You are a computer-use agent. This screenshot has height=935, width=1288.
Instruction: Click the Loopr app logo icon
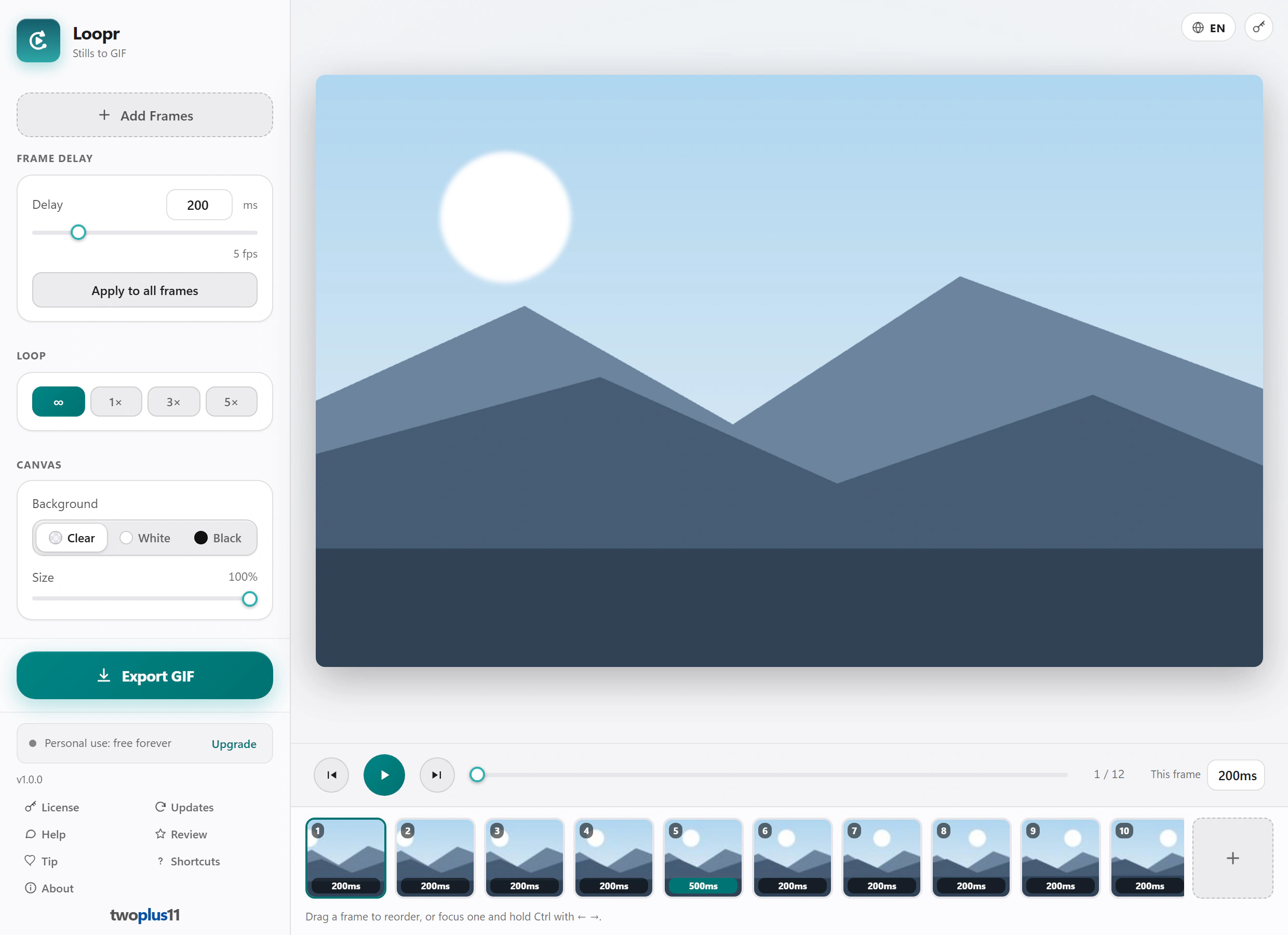click(x=38, y=41)
